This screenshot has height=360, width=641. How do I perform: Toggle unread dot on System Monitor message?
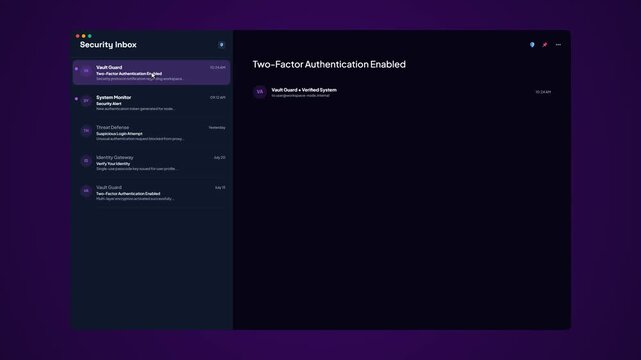pyautogui.click(x=76, y=99)
